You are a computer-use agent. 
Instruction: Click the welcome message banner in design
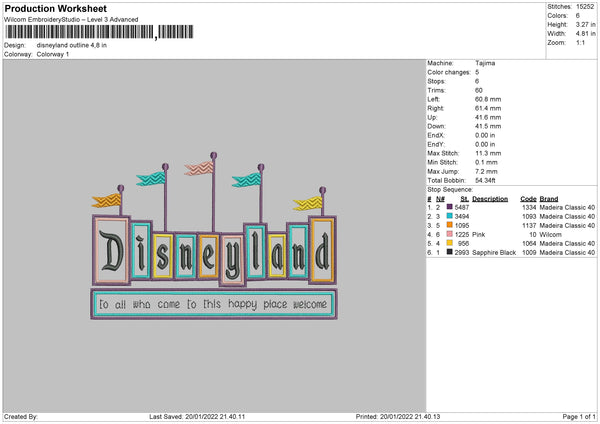pyautogui.click(x=213, y=303)
